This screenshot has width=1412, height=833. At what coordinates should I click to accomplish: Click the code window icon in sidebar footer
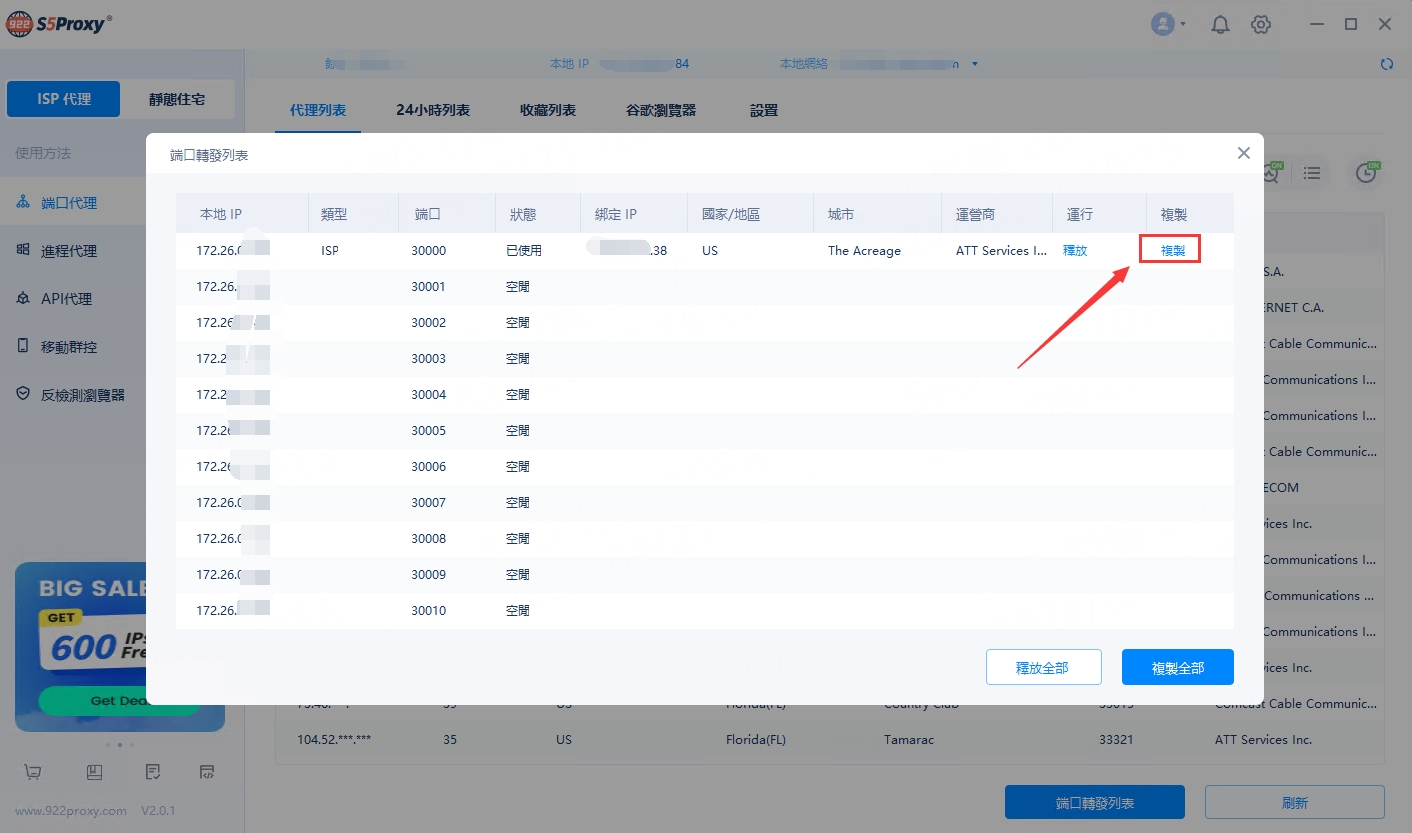tap(207, 772)
